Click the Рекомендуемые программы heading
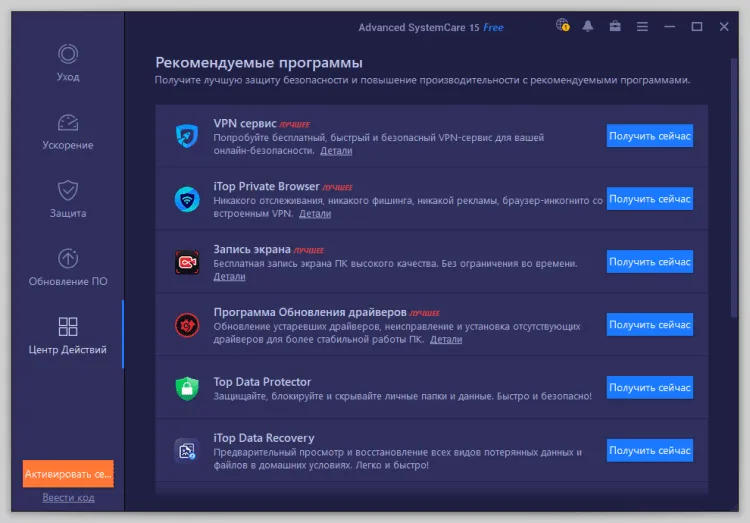The image size is (750, 523). pyautogui.click(x=259, y=63)
